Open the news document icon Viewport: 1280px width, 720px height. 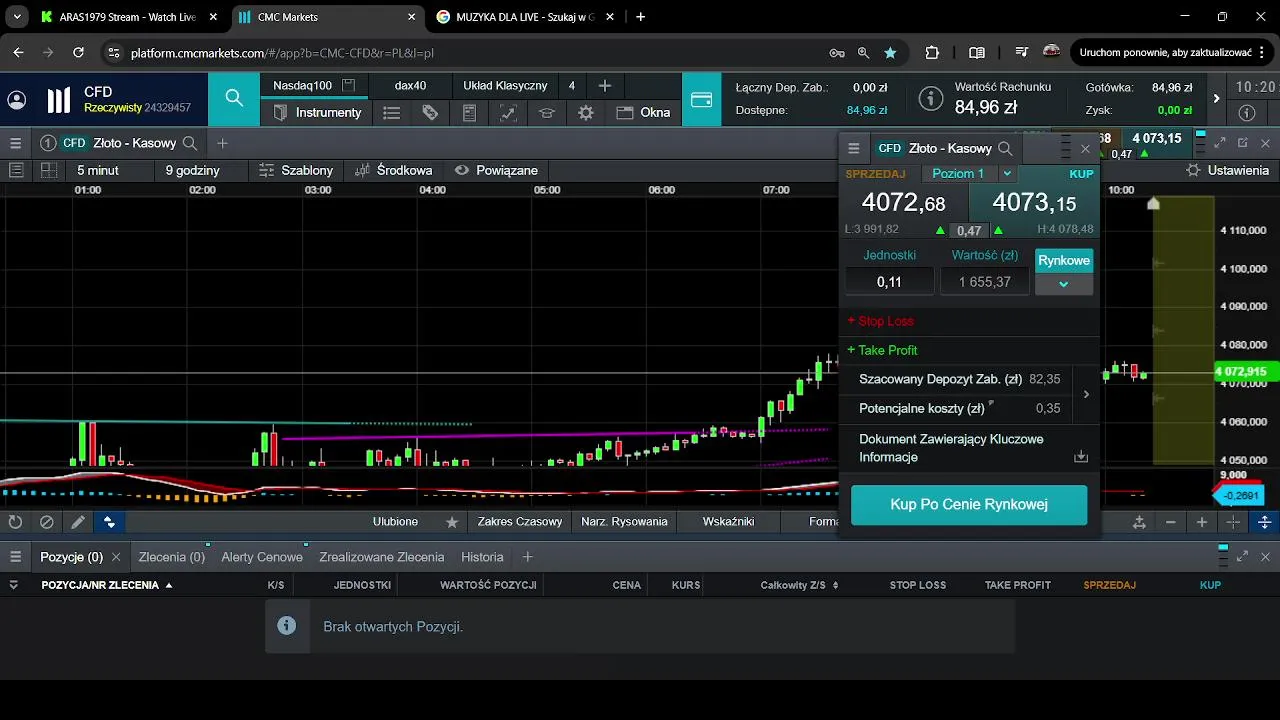pyautogui.click(x=469, y=113)
